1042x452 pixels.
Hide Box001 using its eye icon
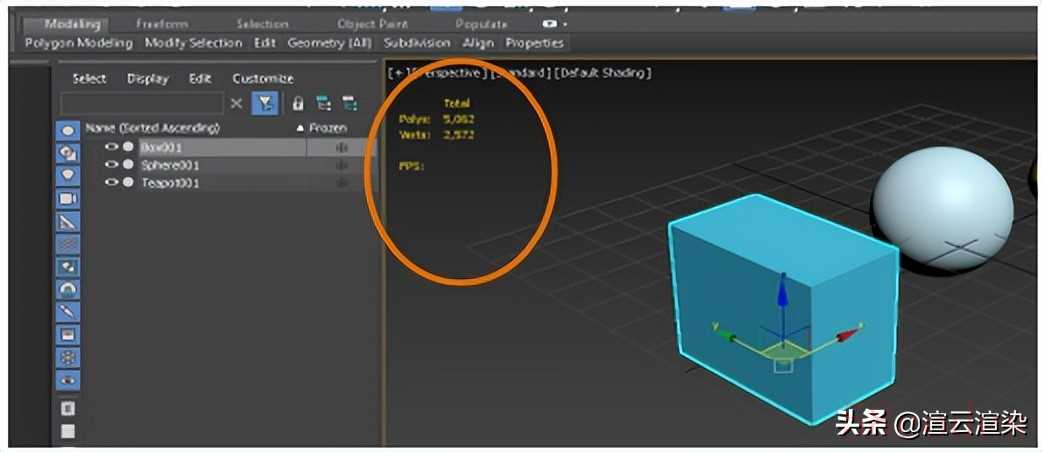(111, 147)
